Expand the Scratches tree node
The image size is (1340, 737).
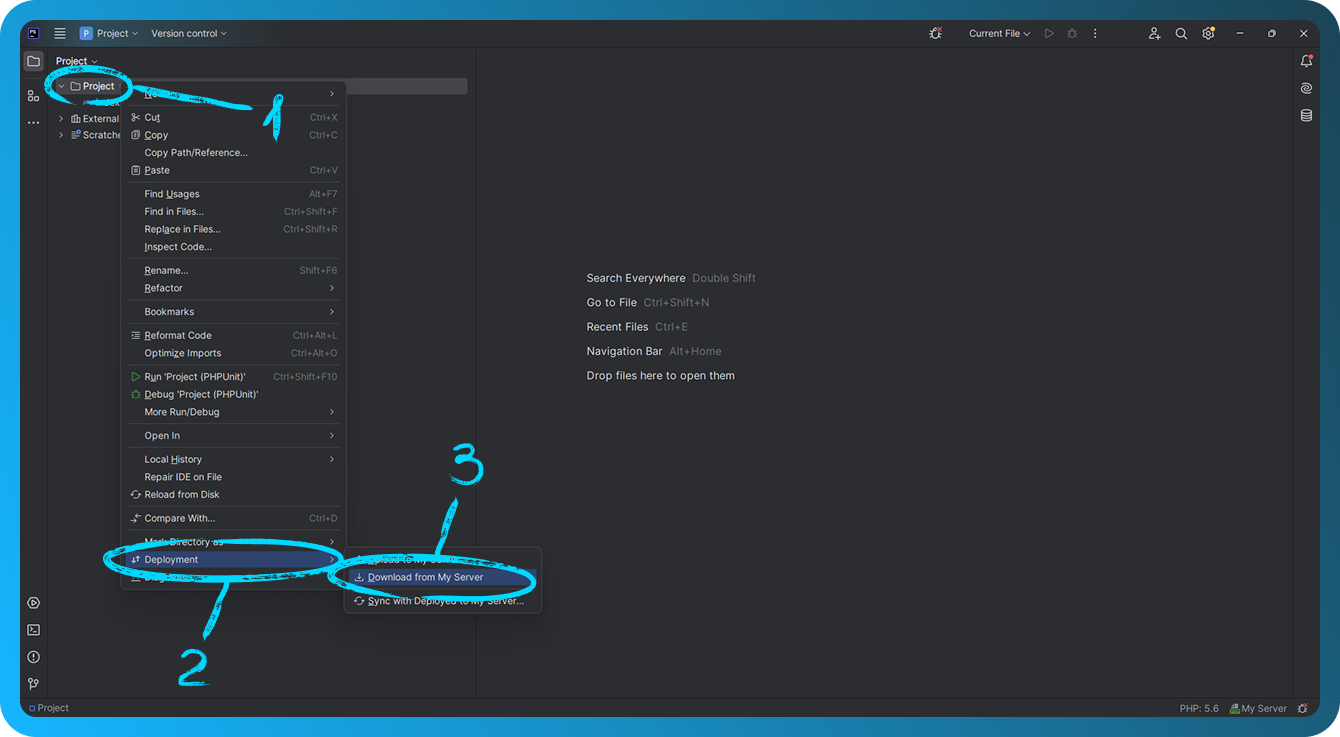[x=61, y=135]
